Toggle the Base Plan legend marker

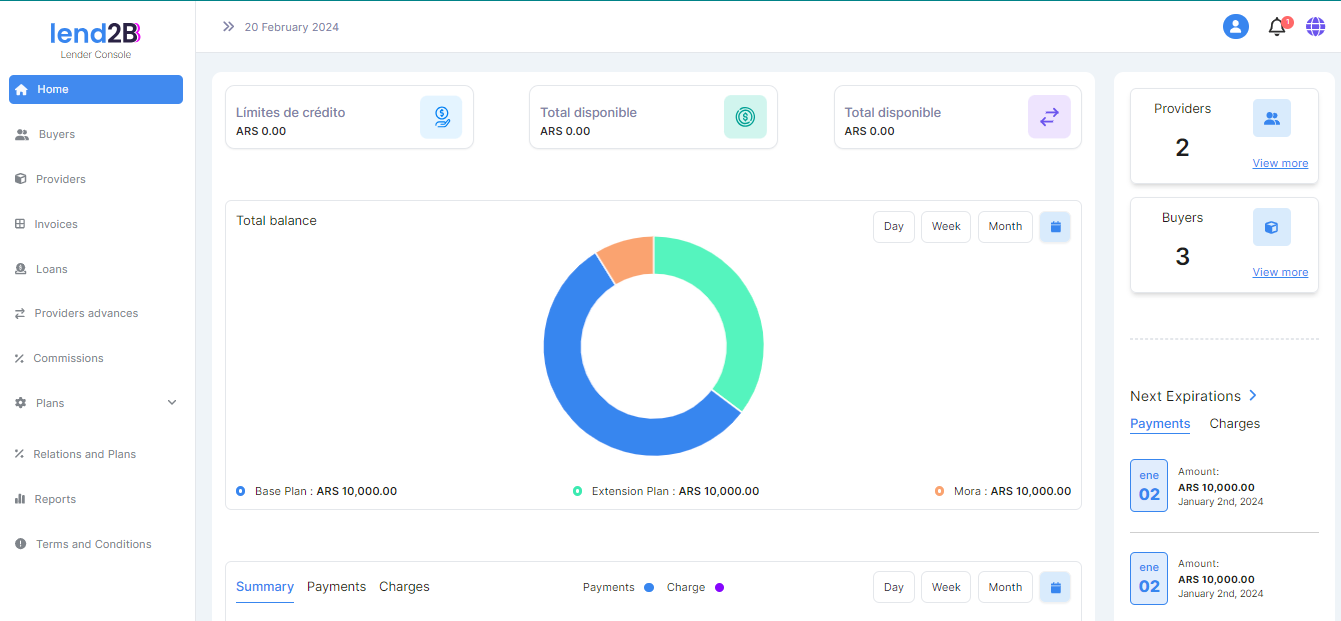click(x=241, y=491)
